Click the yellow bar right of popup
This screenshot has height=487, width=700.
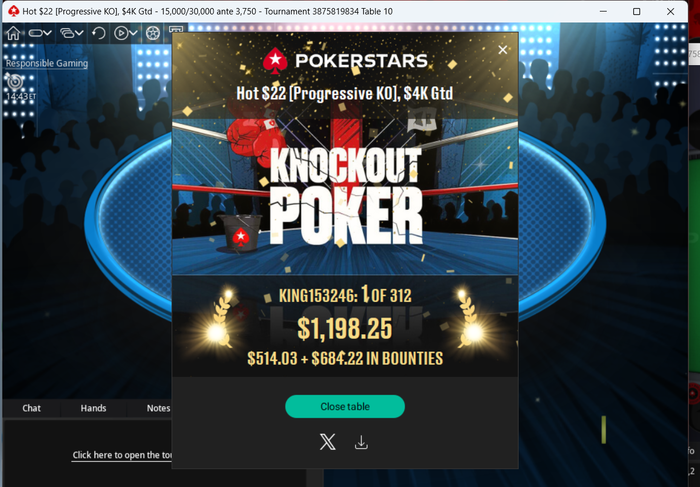(x=604, y=430)
